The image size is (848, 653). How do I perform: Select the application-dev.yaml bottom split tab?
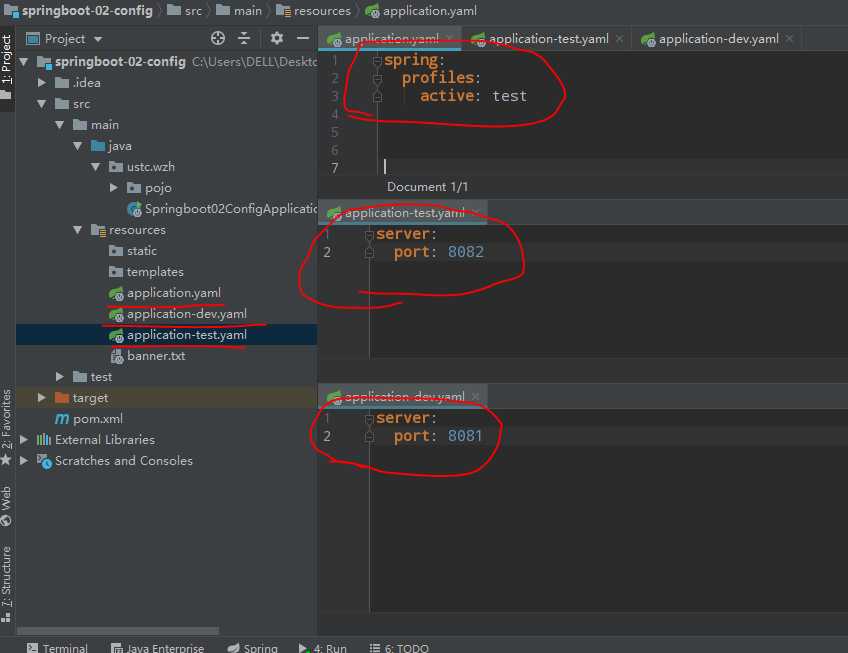[404, 397]
